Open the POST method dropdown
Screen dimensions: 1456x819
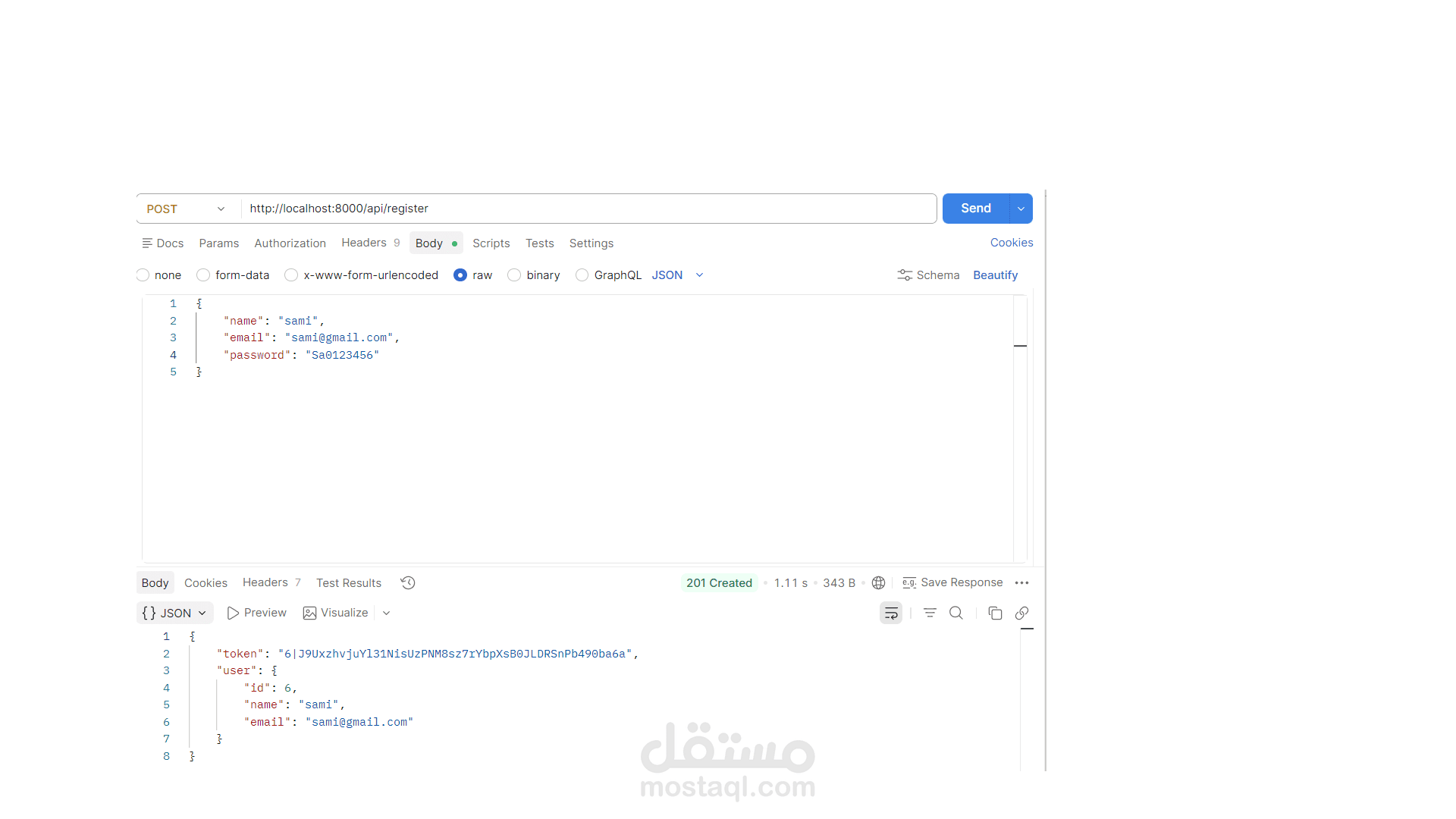[x=220, y=209]
